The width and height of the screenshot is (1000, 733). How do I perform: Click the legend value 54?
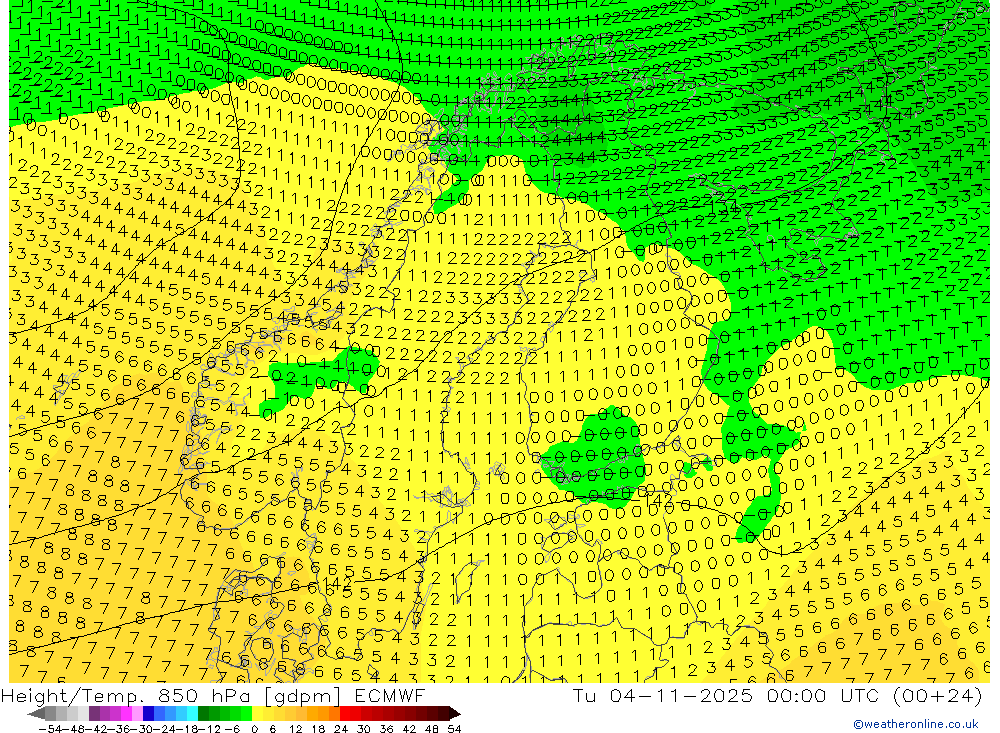tap(454, 729)
